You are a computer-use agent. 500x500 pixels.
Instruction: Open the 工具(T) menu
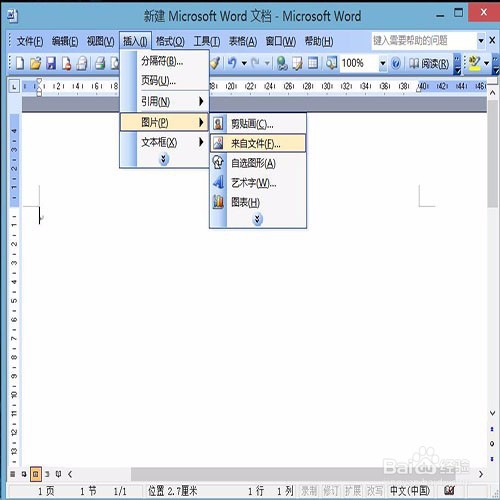pos(207,41)
